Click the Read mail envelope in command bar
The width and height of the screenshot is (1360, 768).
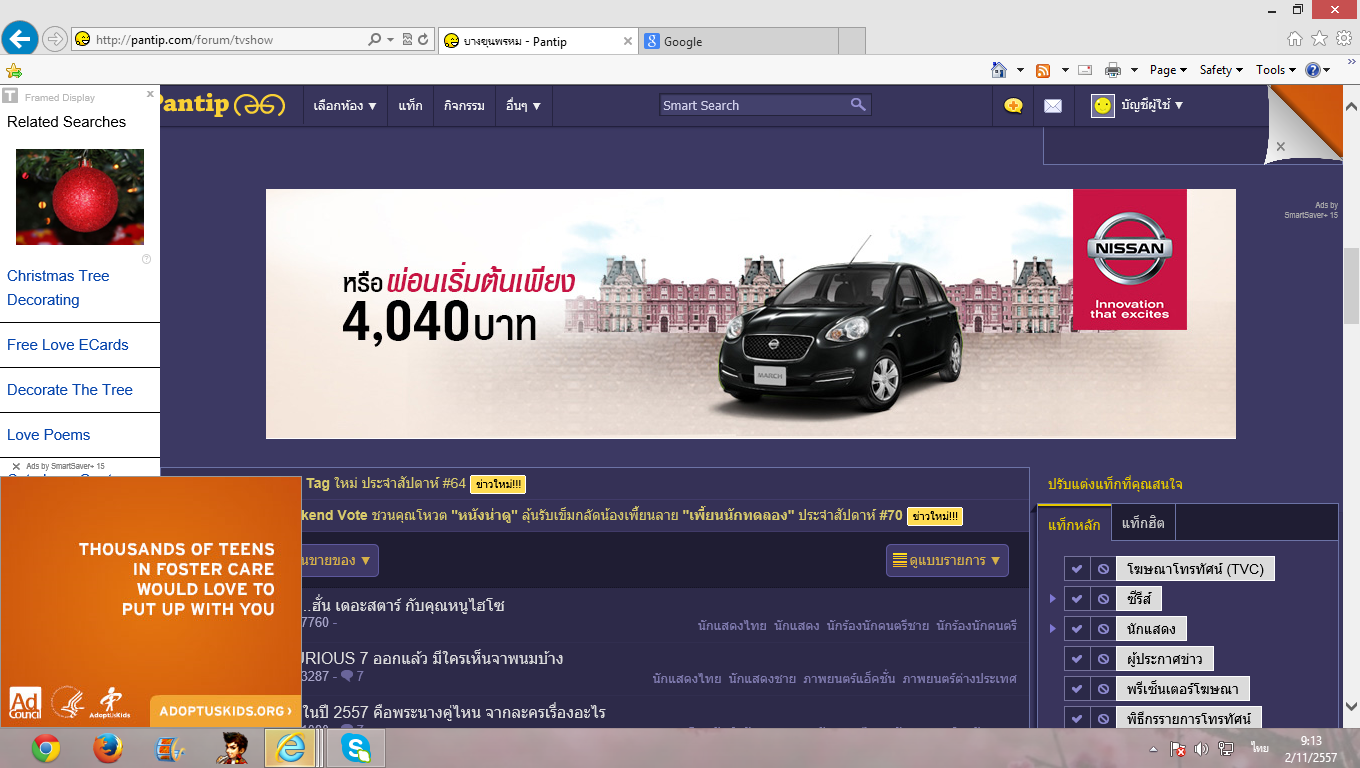pyautogui.click(x=1085, y=70)
